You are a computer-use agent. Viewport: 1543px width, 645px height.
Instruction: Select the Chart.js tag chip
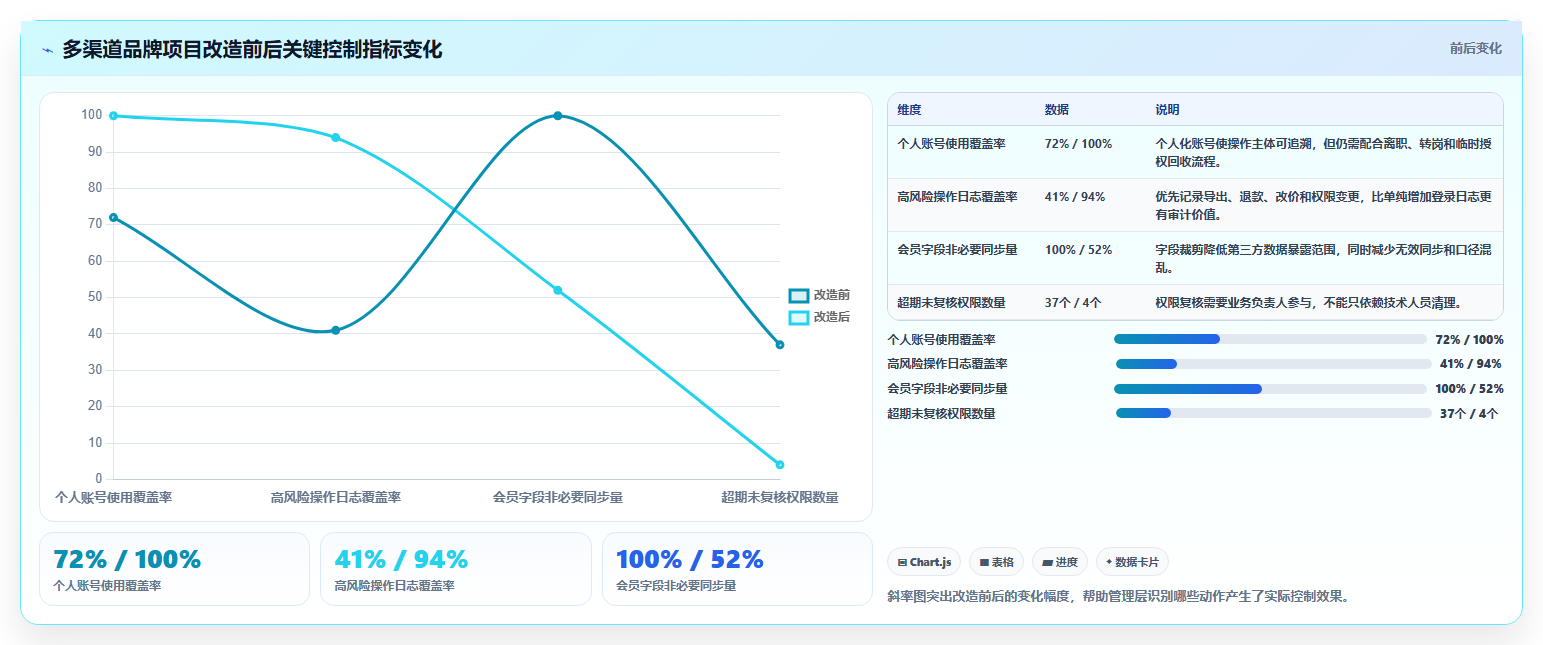pos(924,562)
